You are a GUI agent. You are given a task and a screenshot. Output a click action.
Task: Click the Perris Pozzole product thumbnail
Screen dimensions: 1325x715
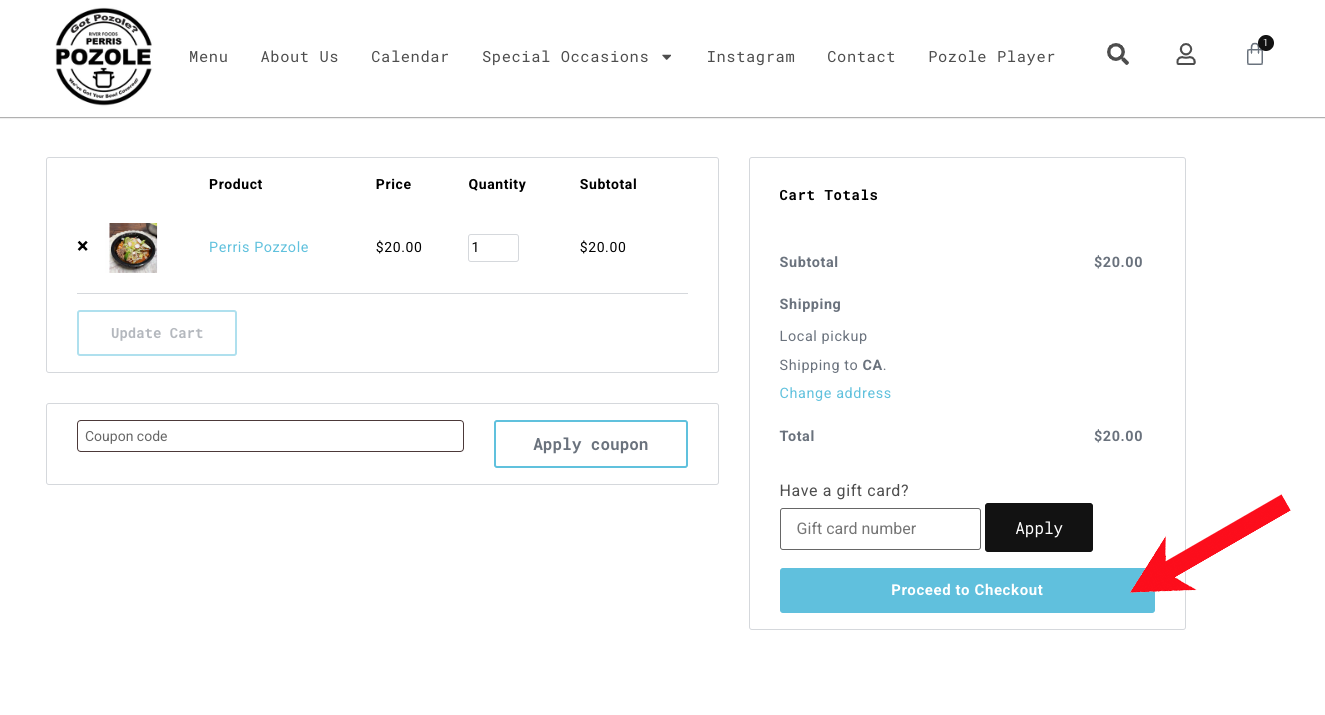[133, 247]
